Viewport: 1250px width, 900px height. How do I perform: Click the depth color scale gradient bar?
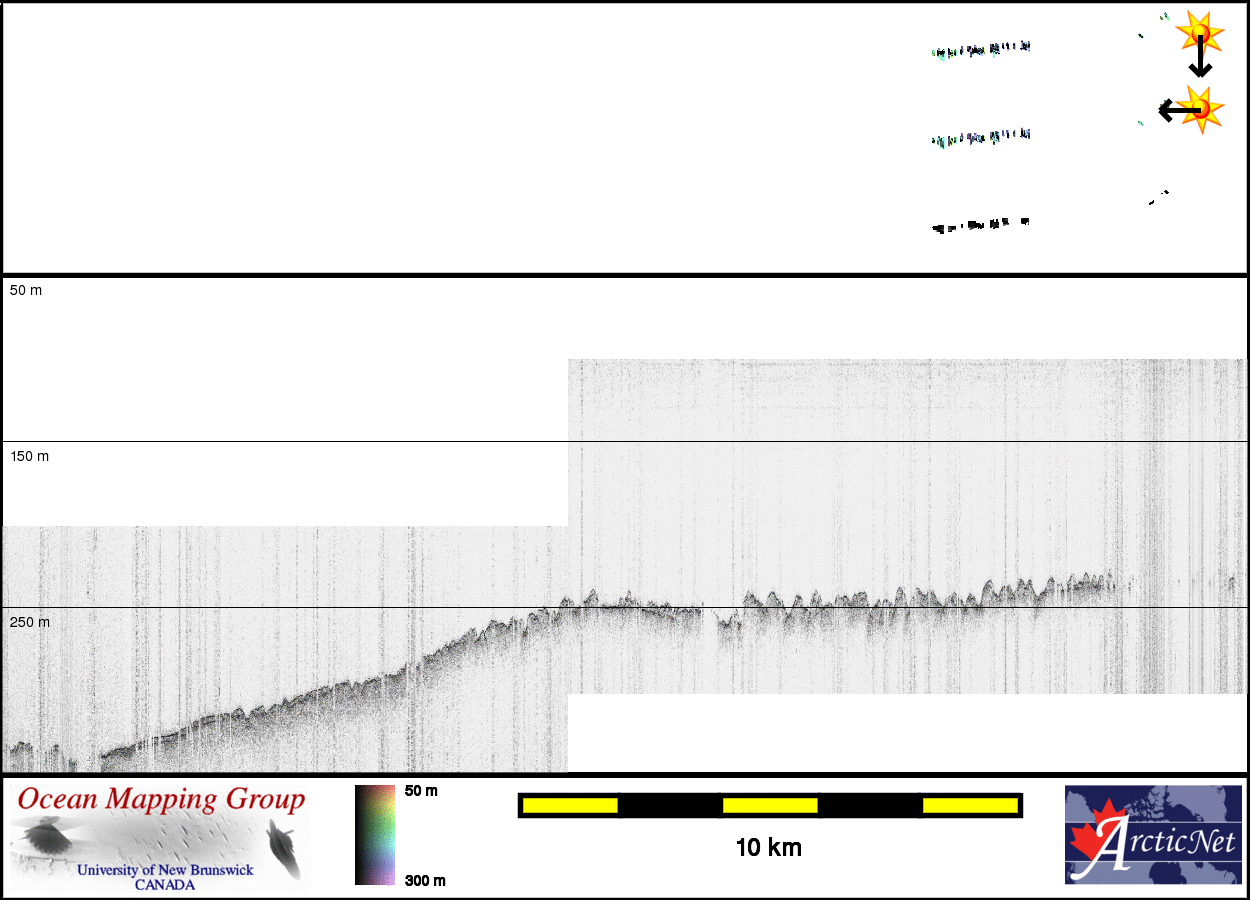(x=375, y=835)
